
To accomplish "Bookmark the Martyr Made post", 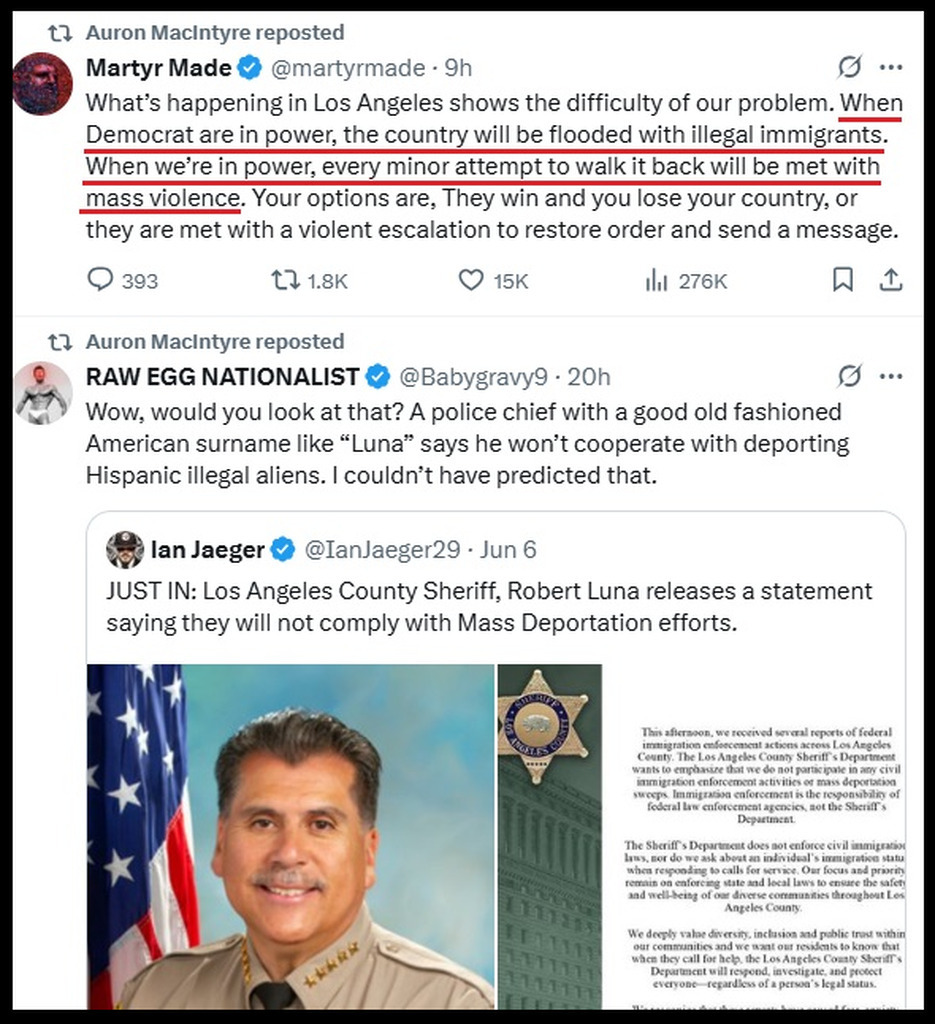I will click(x=843, y=281).
